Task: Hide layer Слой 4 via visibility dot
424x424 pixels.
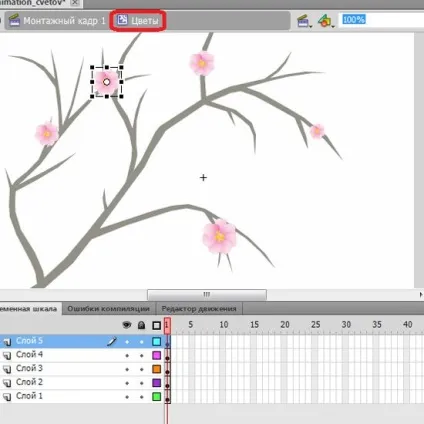Action: [x=127, y=356]
